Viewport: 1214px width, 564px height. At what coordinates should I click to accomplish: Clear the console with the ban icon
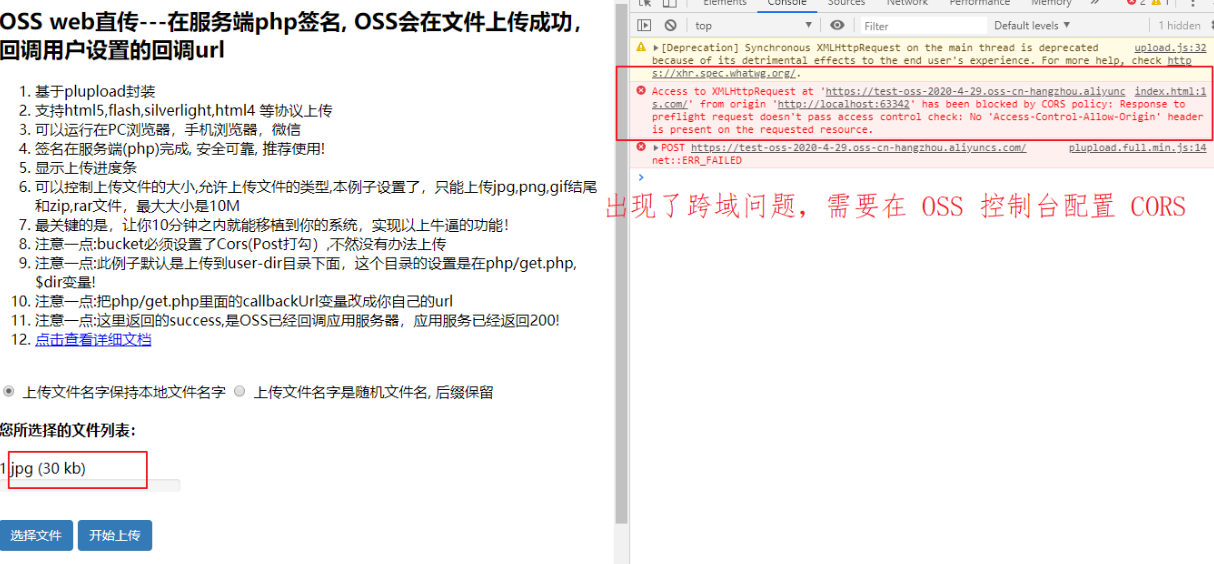coord(669,25)
